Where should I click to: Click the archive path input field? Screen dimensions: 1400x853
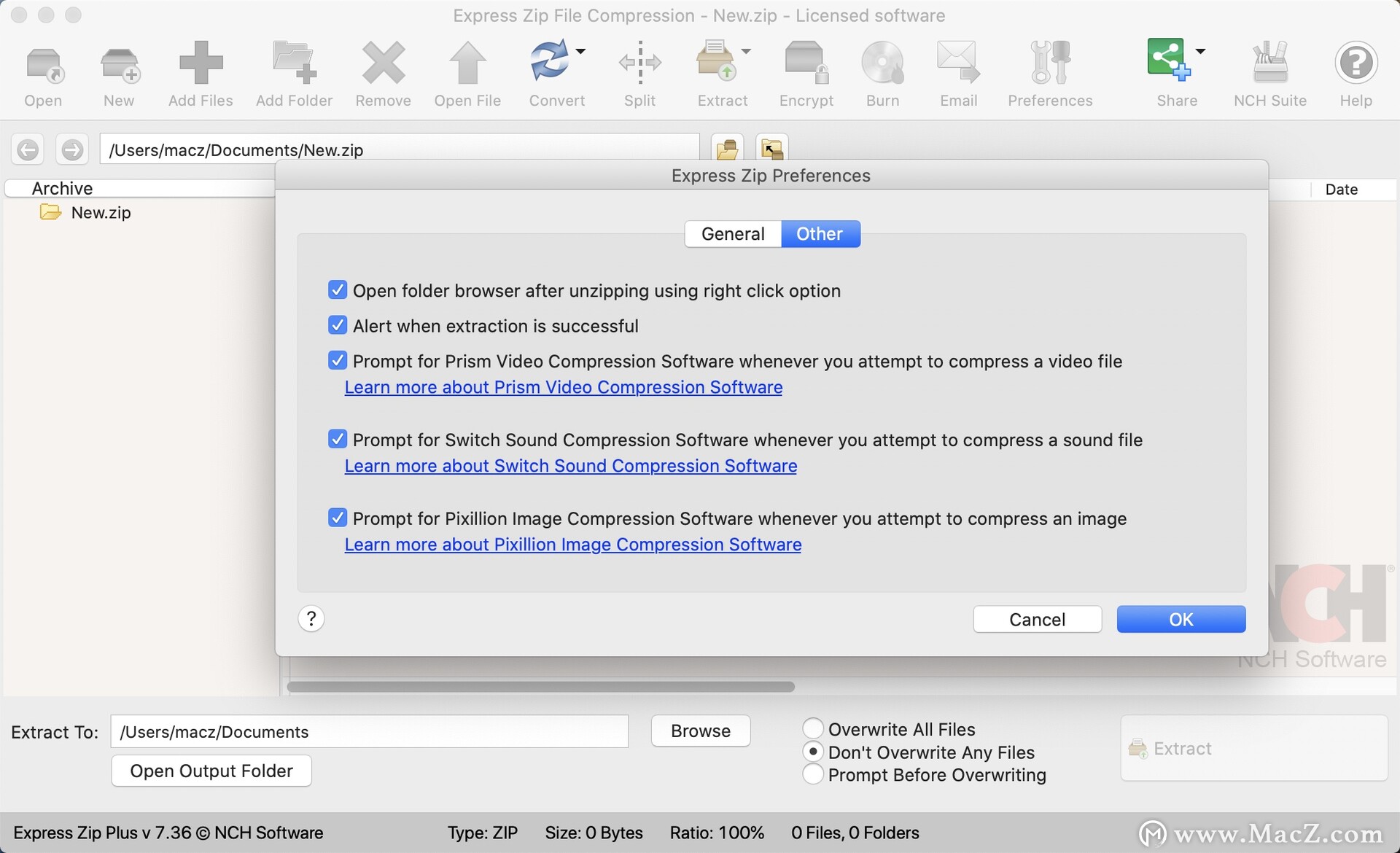(400, 149)
